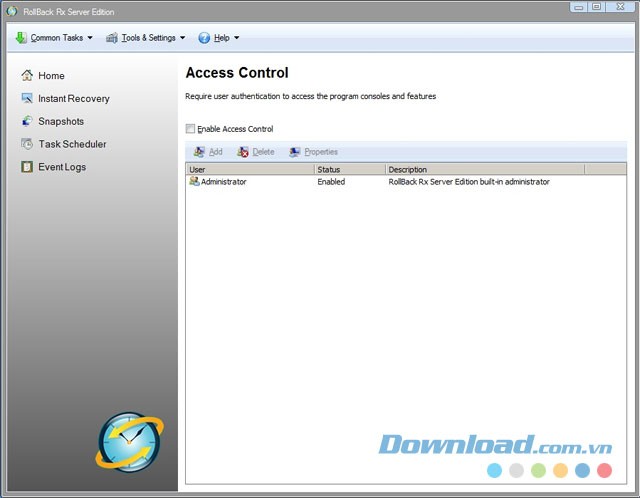The height and width of the screenshot is (498, 640).
Task: Go to the Event Logs label
Action: tap(62, 167)
